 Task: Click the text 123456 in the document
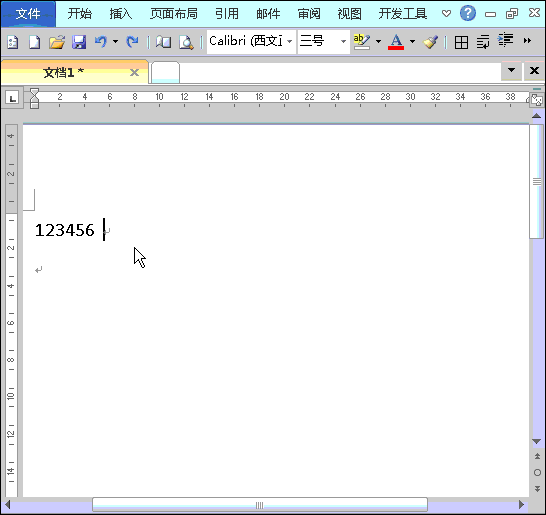pyautogui.click(x=65, y=230)
